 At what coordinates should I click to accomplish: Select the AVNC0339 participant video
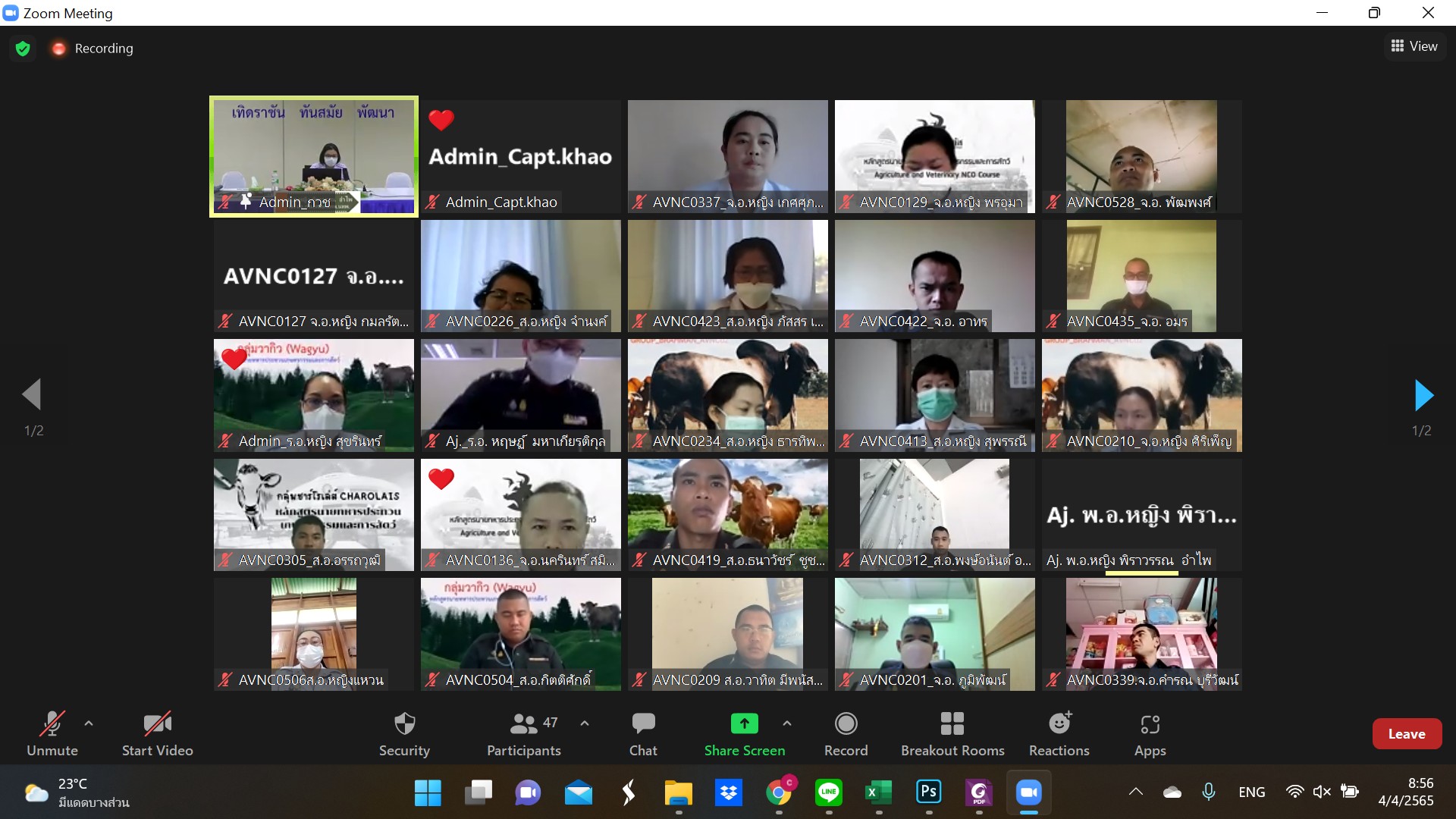[1142, 634]
